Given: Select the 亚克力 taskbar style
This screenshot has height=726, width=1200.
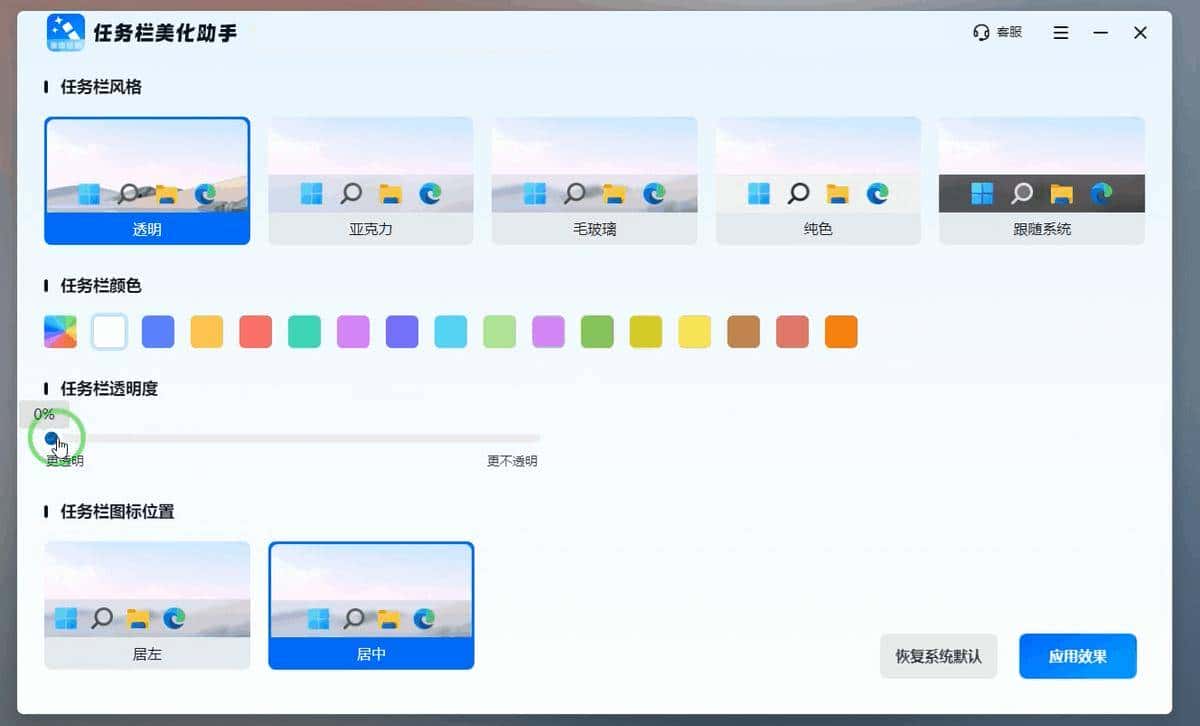Looking at the screenshot, I should (x=371, y=180).
